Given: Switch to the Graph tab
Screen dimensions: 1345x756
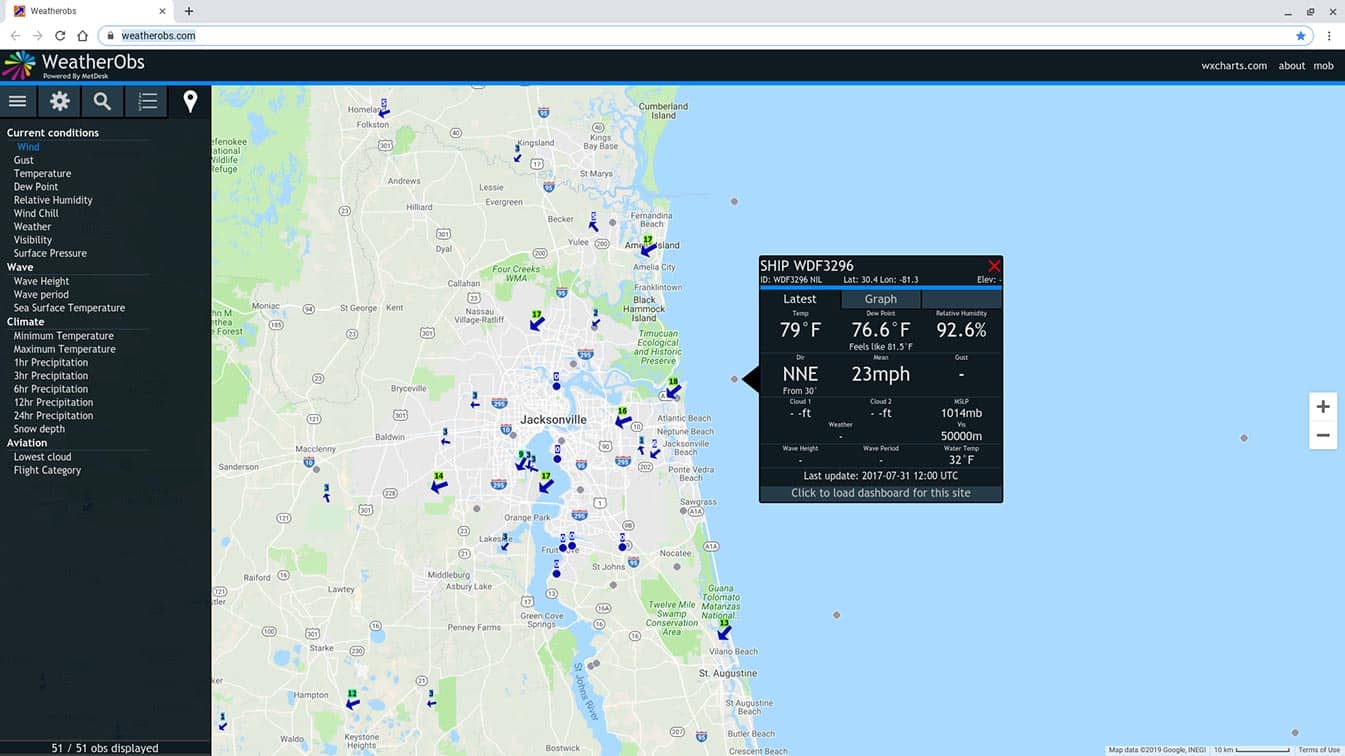Looking at the screenshot, I should (x=880, y=299).
